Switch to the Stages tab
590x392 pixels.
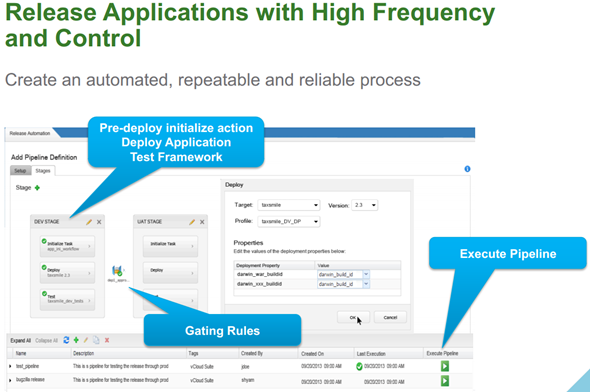pos(43,171)
